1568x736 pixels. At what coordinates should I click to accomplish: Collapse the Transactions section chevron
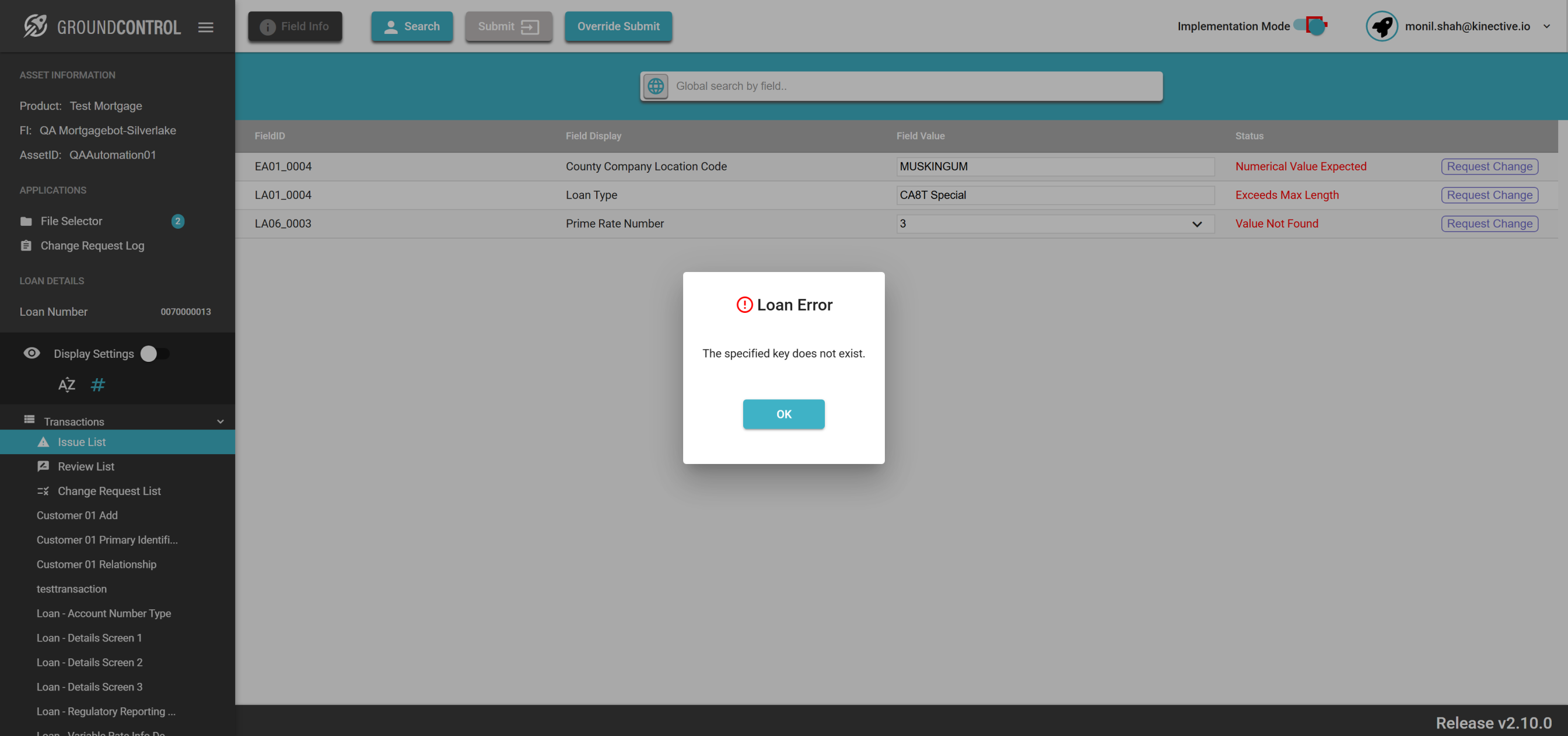tap(220, 421)
